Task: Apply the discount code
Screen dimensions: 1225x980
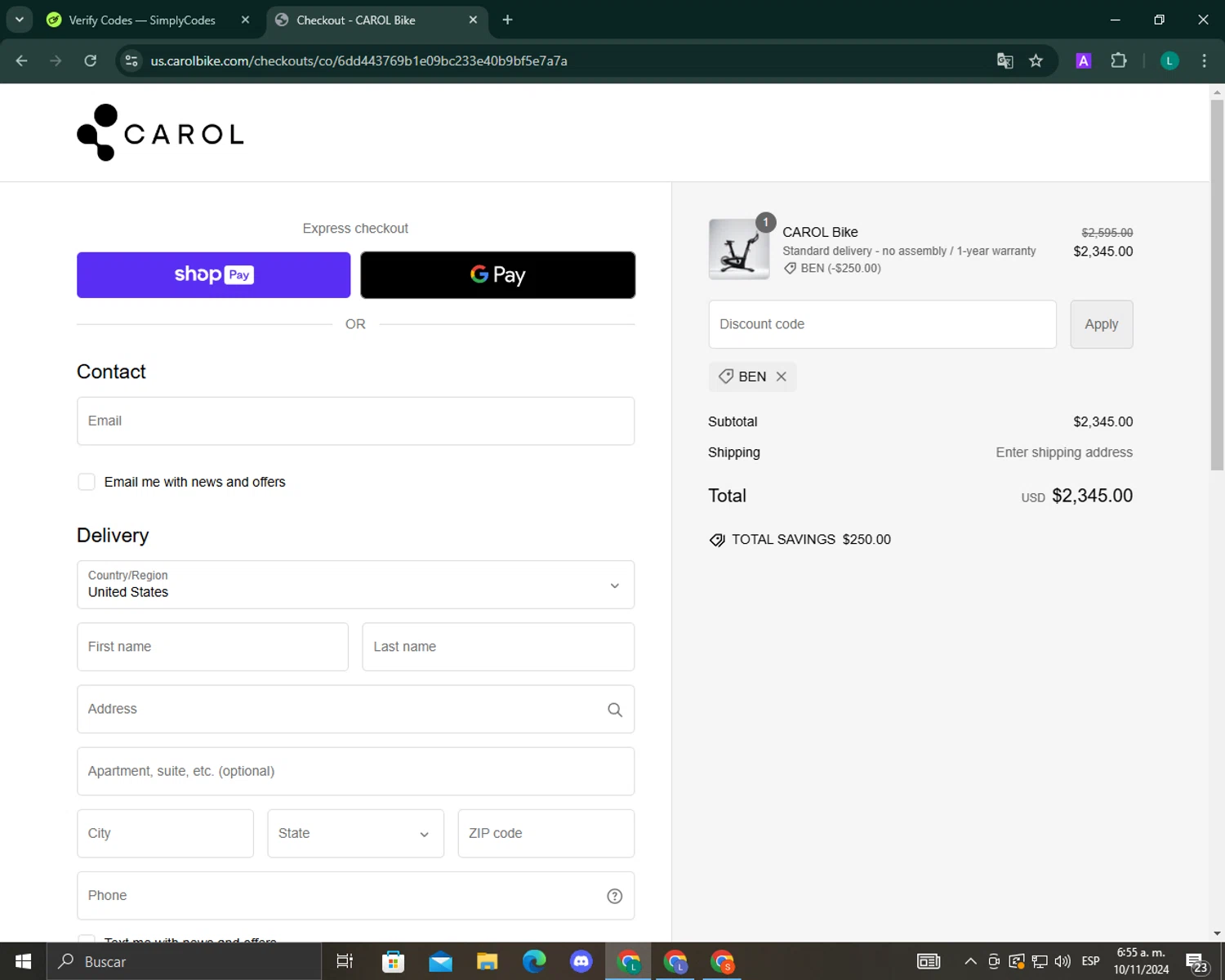Action: (1101, 324)
